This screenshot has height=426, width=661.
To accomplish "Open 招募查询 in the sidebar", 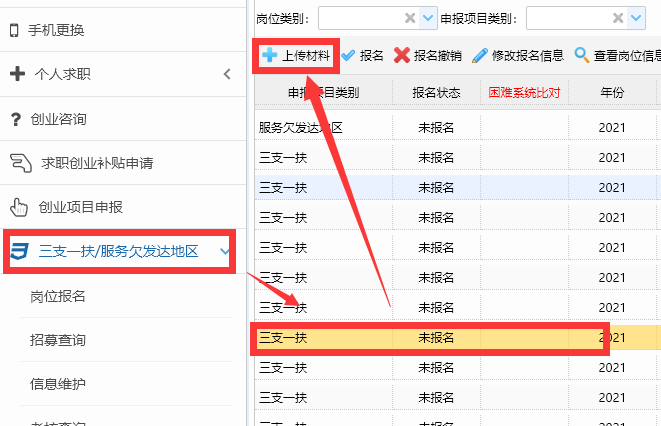I will (x=57, y=340).
